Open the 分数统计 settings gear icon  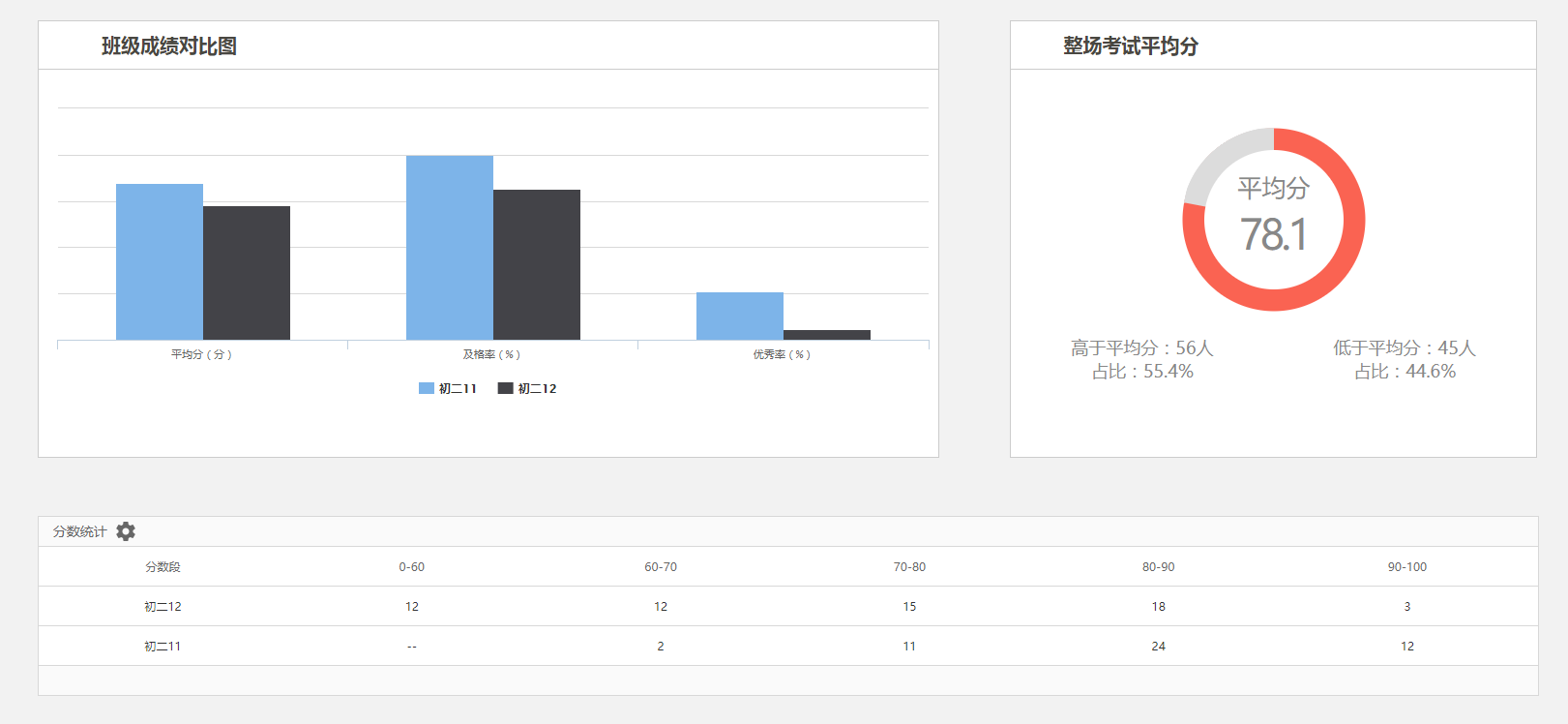[126, 531]
